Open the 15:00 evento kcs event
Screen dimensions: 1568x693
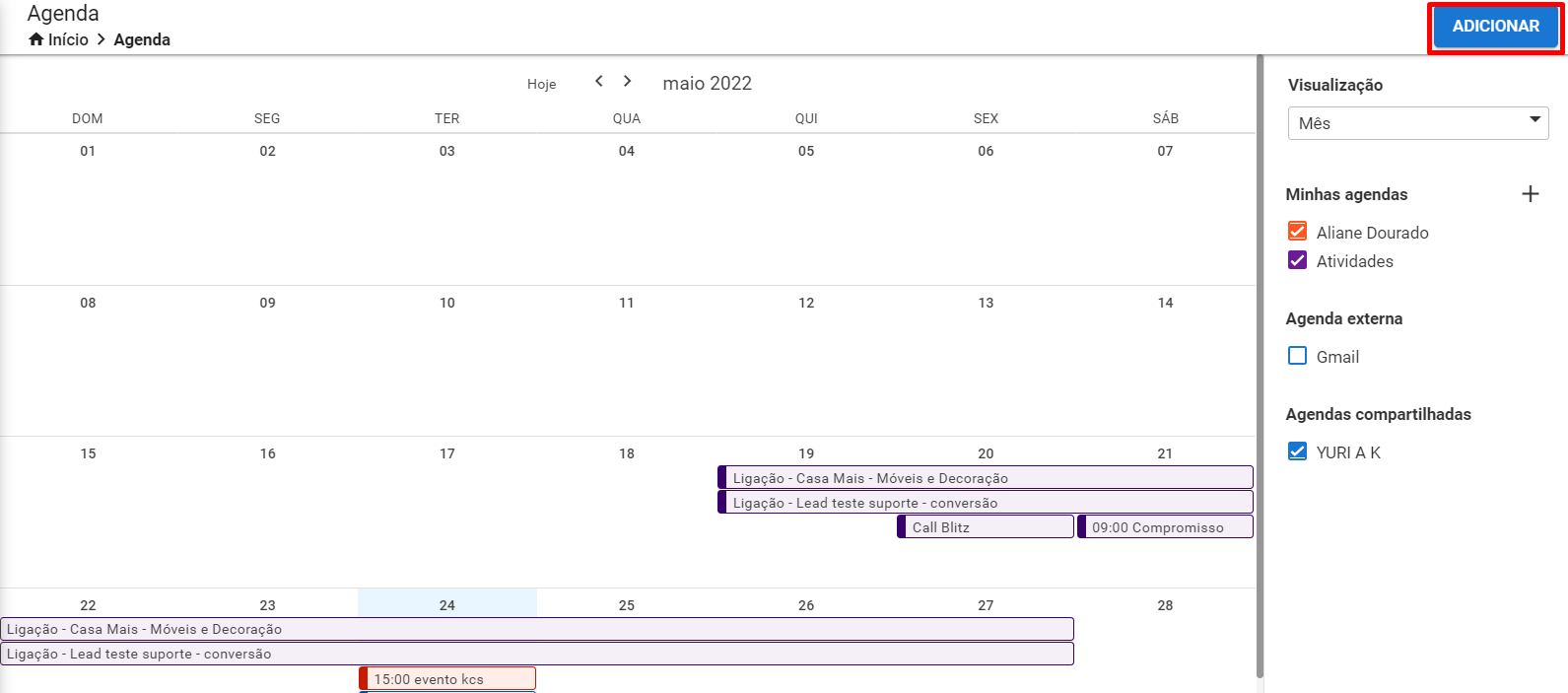447,679
